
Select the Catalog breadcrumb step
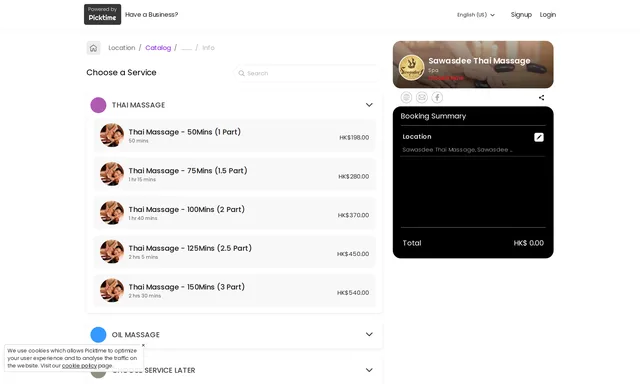click(158, 48)
